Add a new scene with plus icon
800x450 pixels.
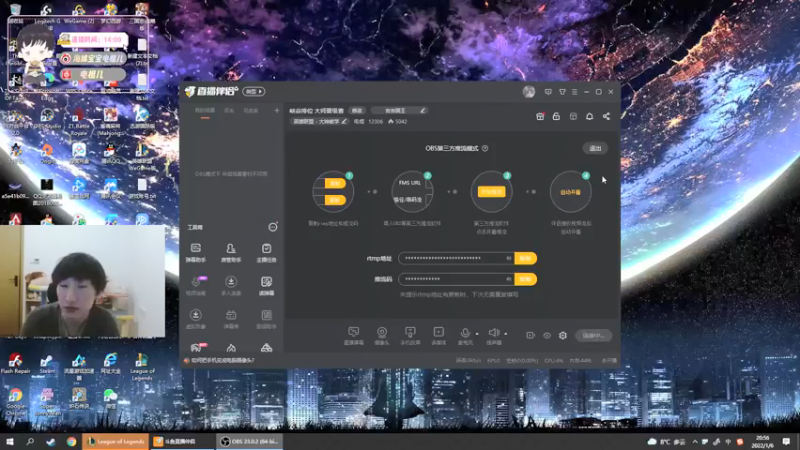pos(277,111)
